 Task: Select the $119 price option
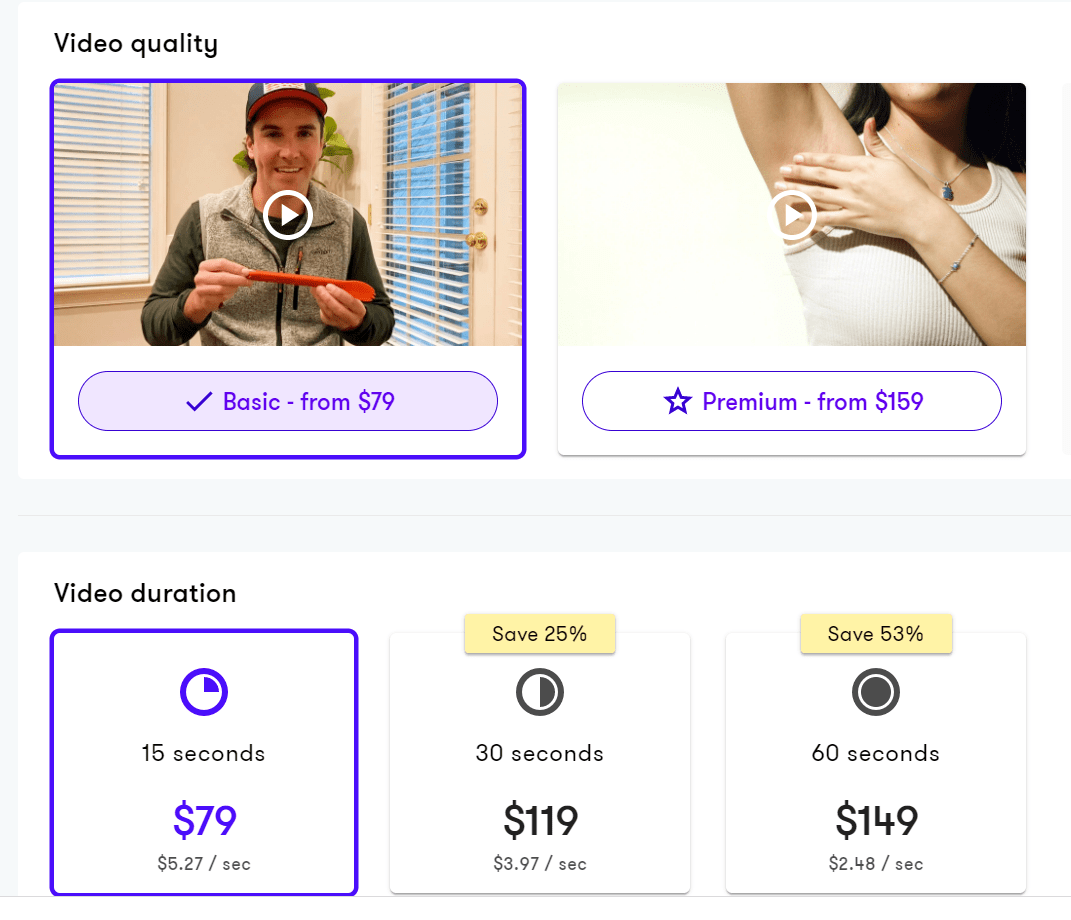(x=540, y=820)
